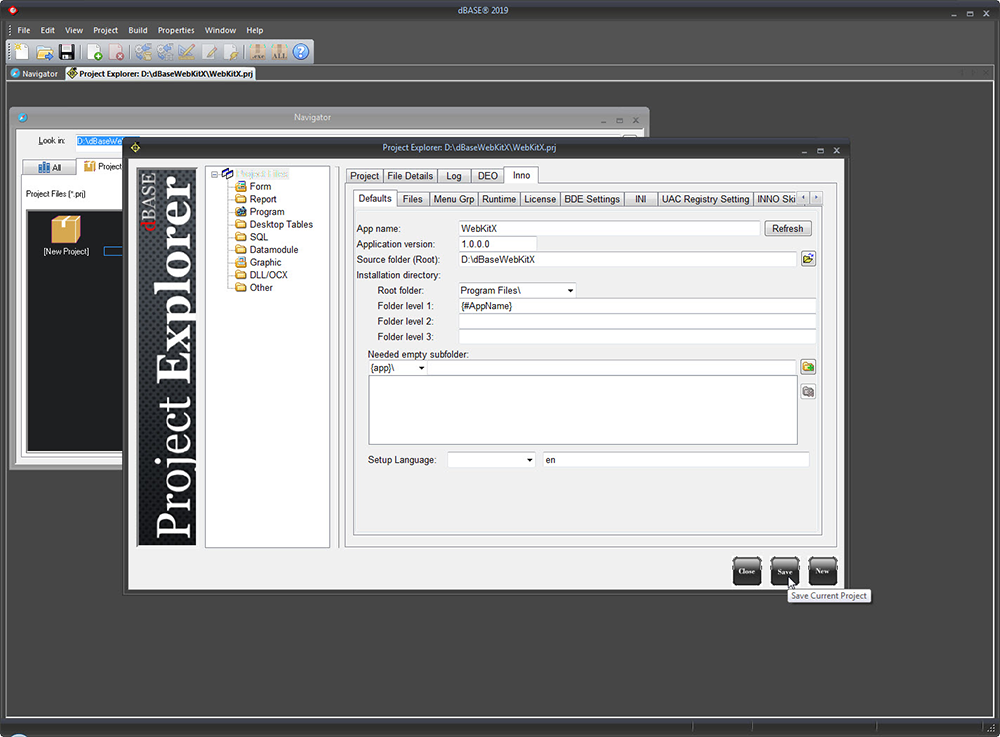Click the remove file (red X) toolbar icon
Image resolution: width=1000 pixels, height=737 pixels.
tap(116, 52)
